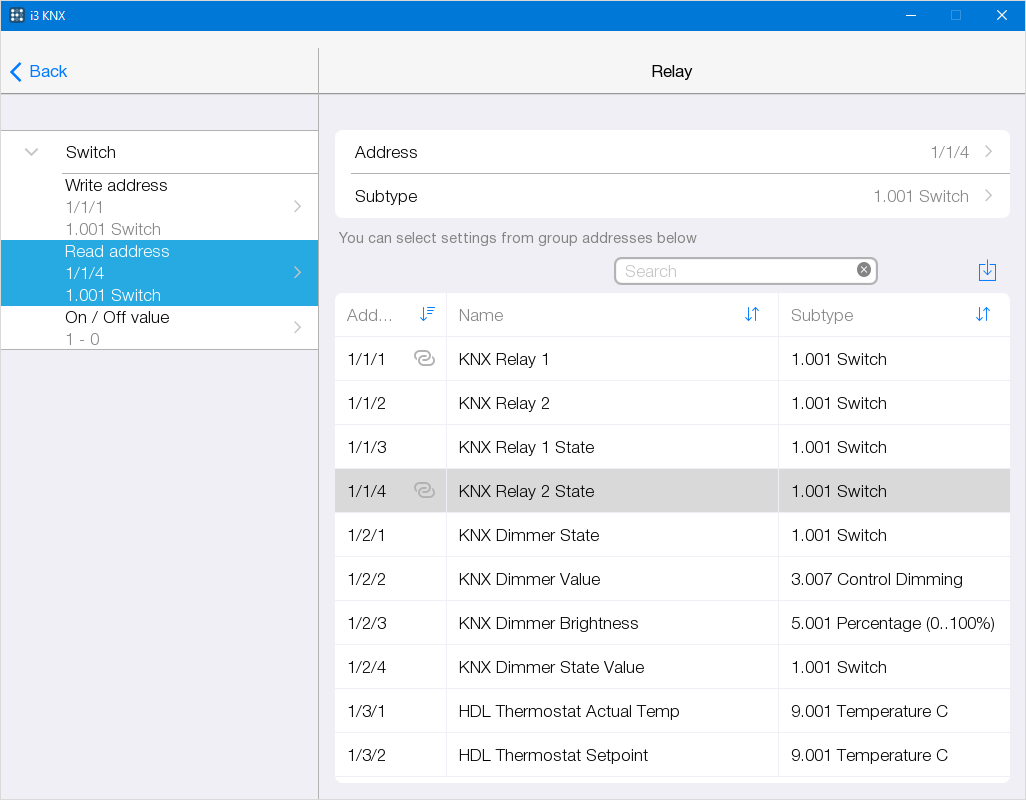Clear the search field with X icon
Viewport: 1026px width, 800px height.
point(864,270)
